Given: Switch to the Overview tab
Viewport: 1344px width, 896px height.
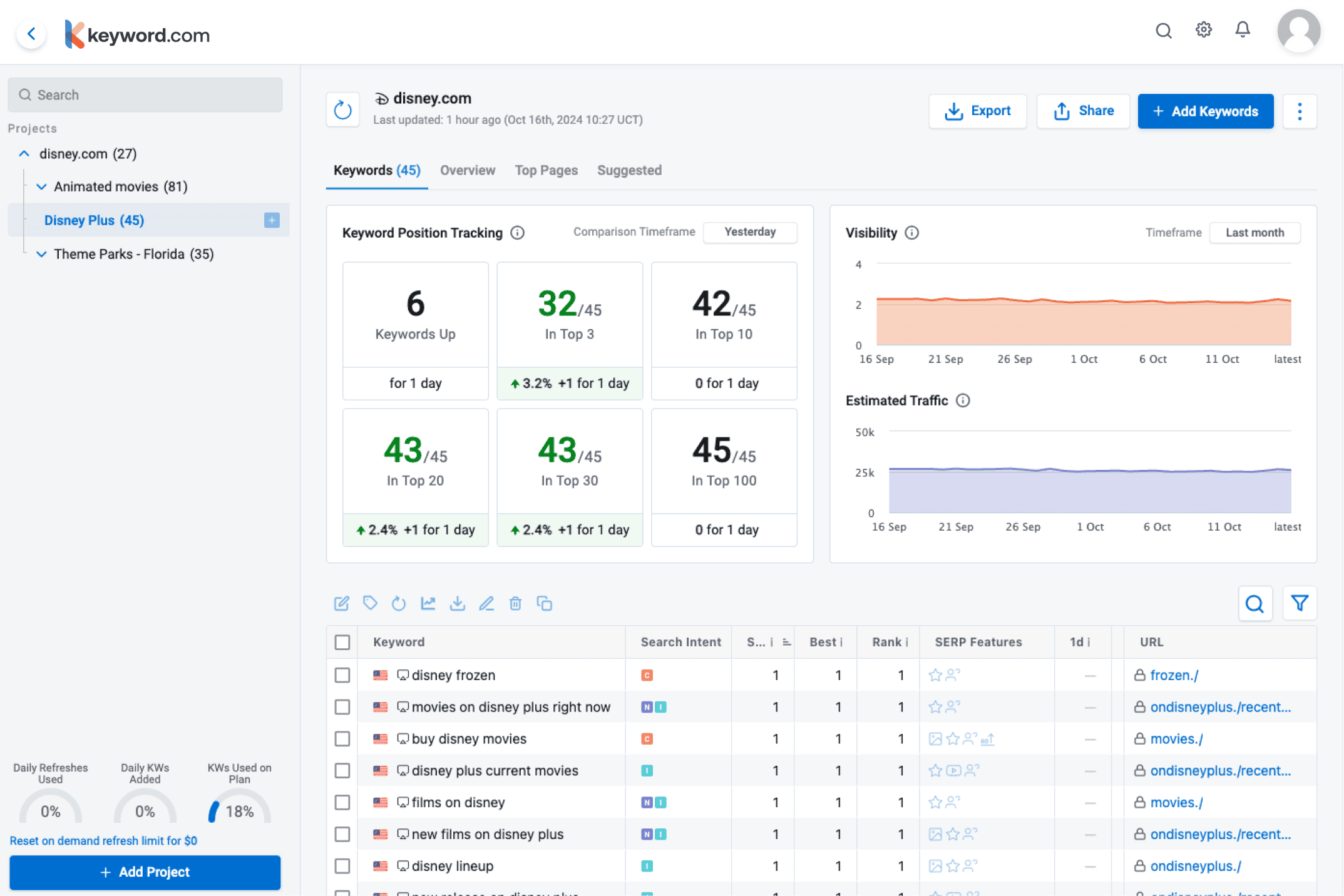Looking at the screenshot, I should [x=467, y=170].
